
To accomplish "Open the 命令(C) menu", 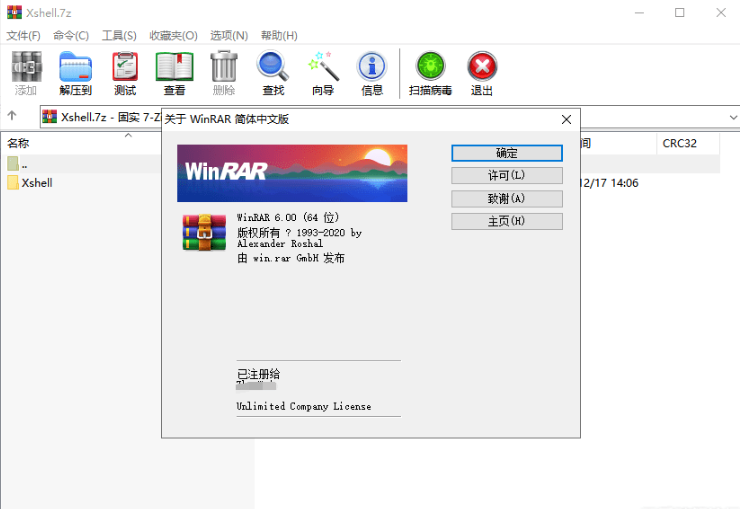I will 71,35.
